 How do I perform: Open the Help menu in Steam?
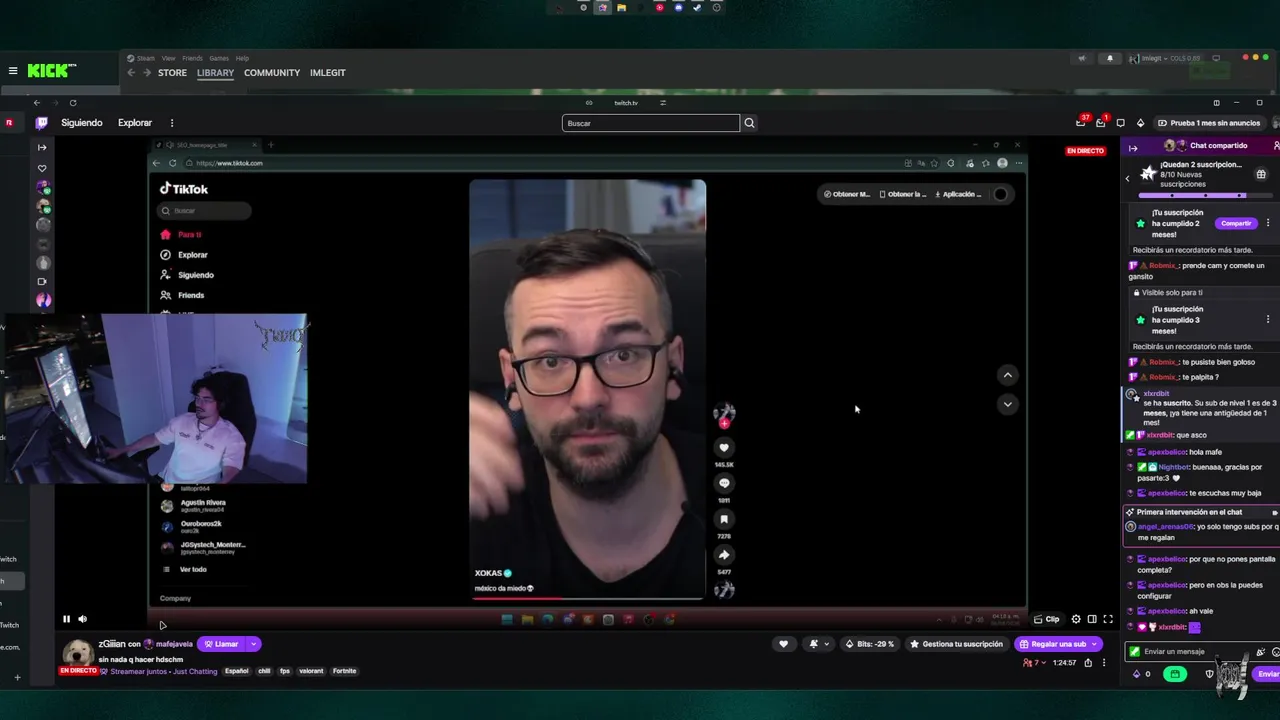(242, 58)
